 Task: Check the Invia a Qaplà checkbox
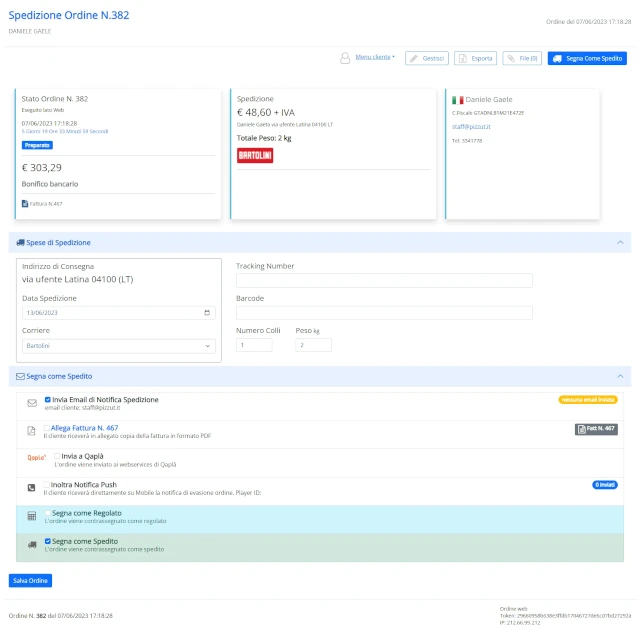click(x=57, y=456)
